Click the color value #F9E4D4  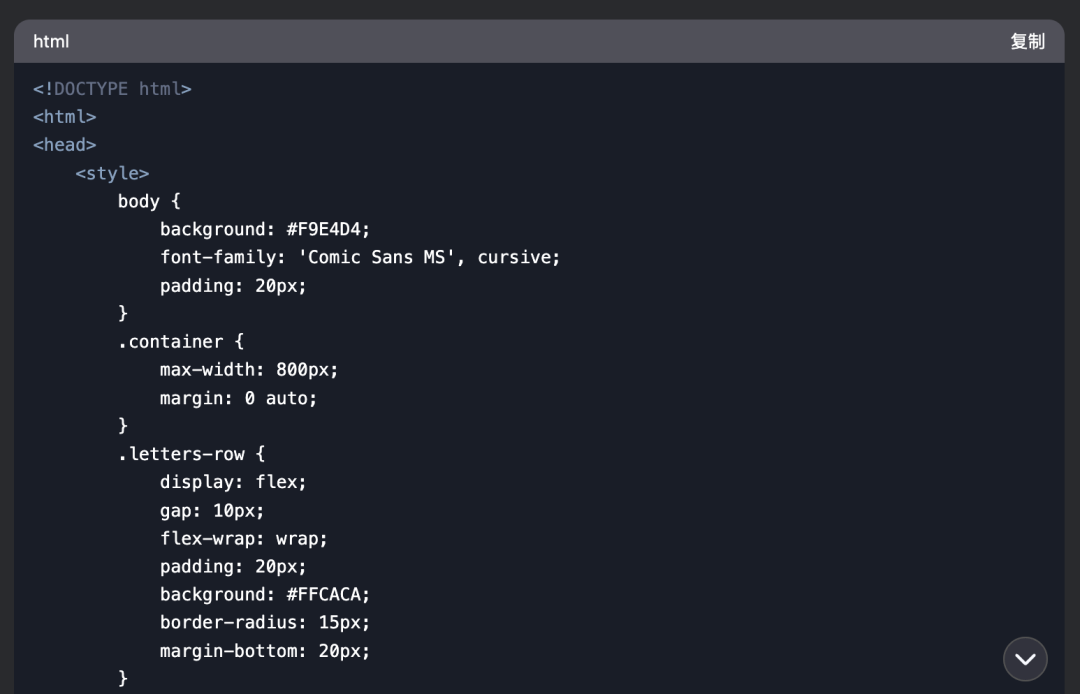coord(324,229)
